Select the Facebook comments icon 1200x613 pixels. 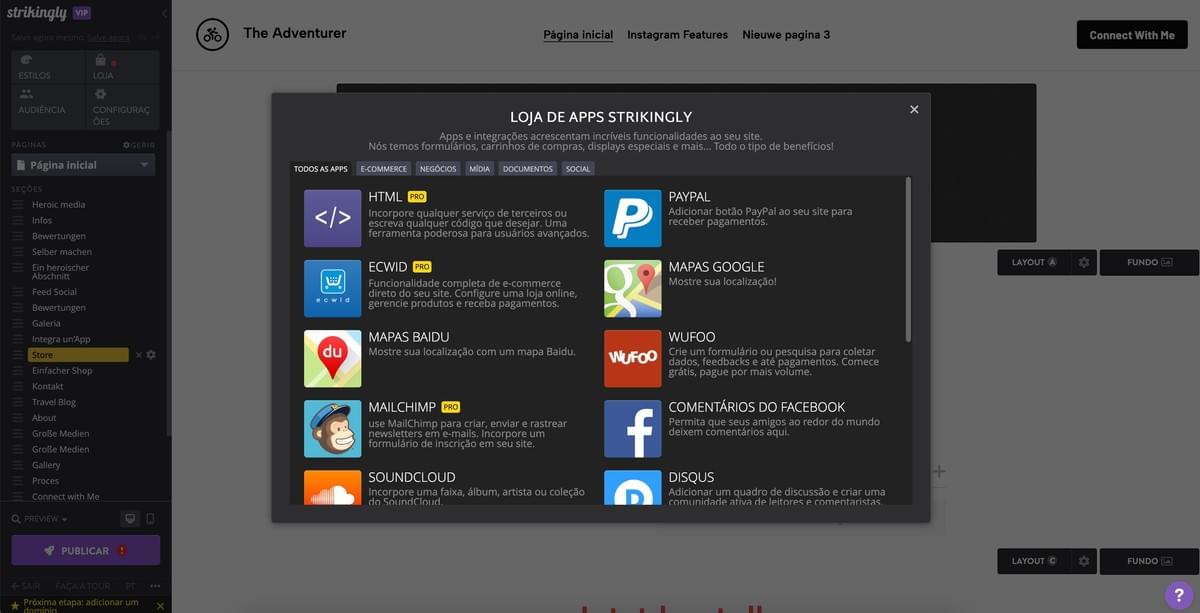[x=632, y=428]
